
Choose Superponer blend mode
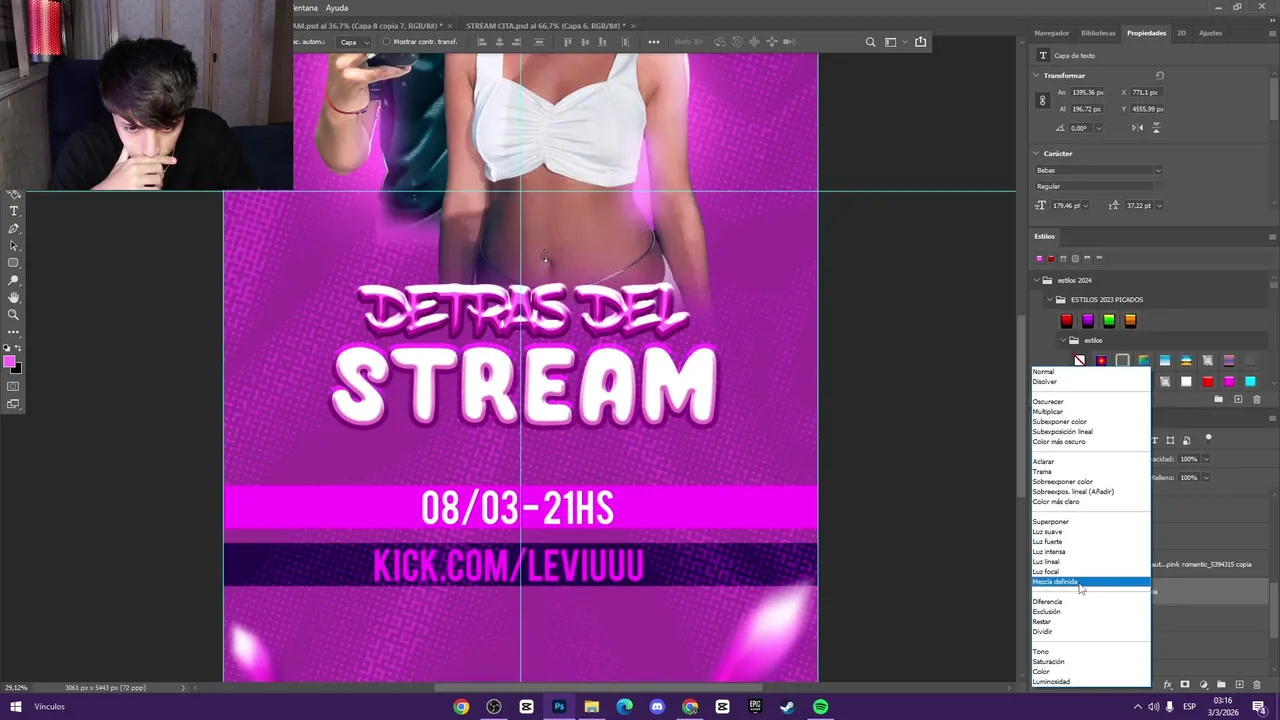pos(1091,522)
